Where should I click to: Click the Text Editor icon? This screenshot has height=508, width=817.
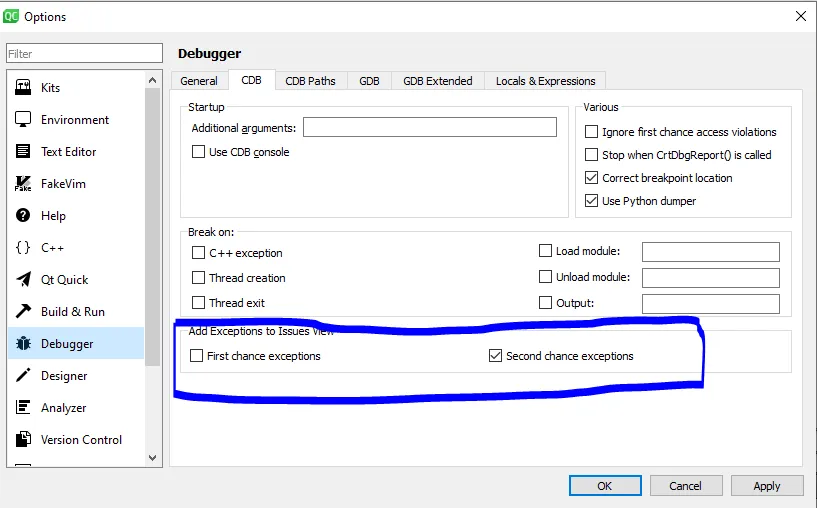click(x=23, y=151)
